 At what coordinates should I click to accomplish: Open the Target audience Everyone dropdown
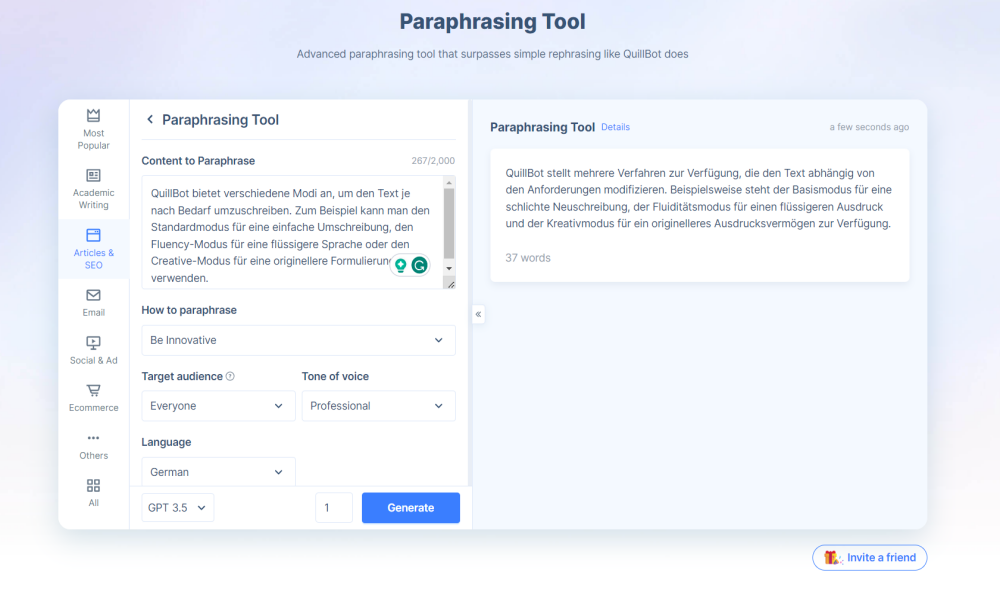218,406
